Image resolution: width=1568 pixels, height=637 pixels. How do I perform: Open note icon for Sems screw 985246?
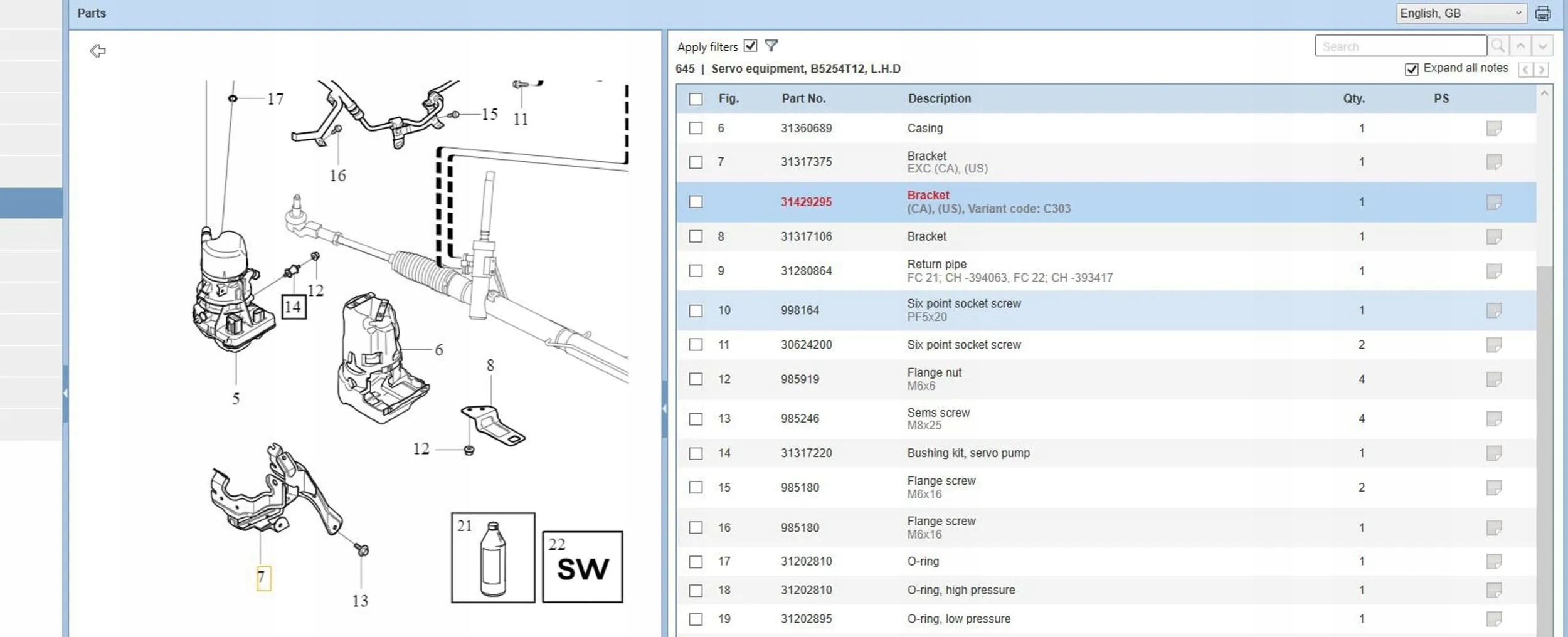coord(1494,419)
